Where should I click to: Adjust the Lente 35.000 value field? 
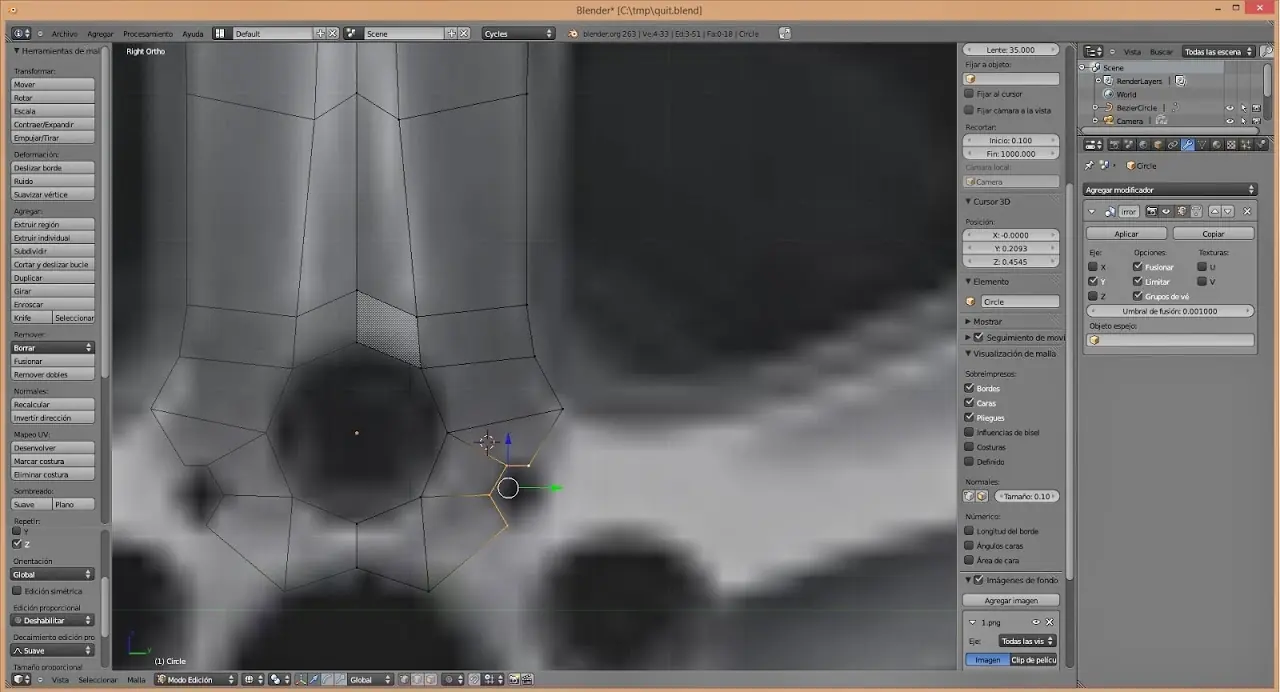[1011, 49]
